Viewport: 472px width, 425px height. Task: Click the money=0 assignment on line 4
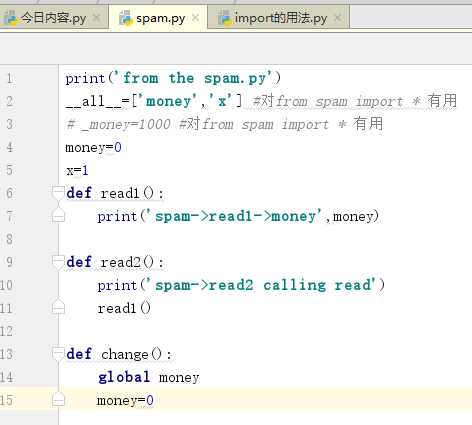pos(94,147)
